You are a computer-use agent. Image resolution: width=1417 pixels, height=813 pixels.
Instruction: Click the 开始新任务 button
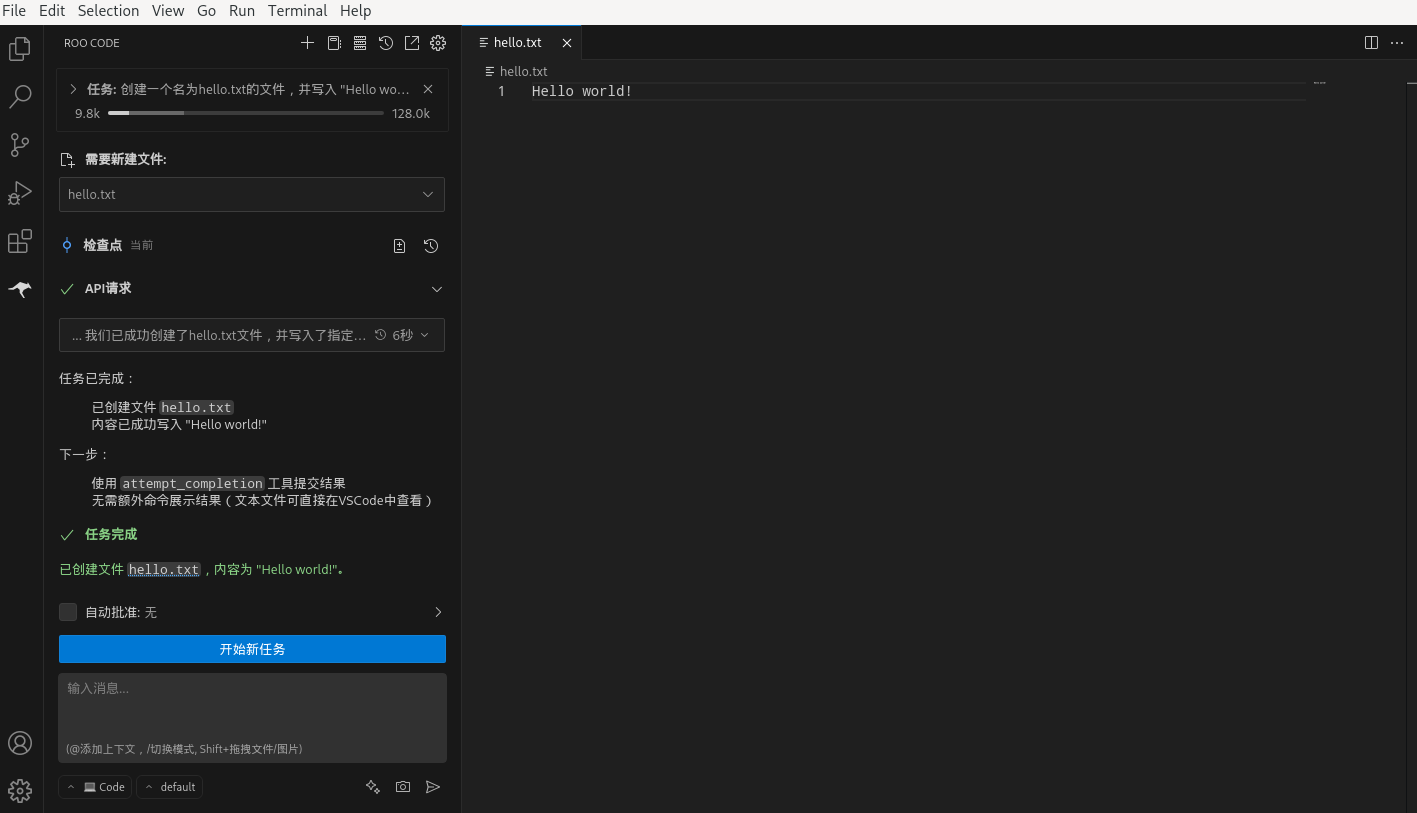(252, 649)
